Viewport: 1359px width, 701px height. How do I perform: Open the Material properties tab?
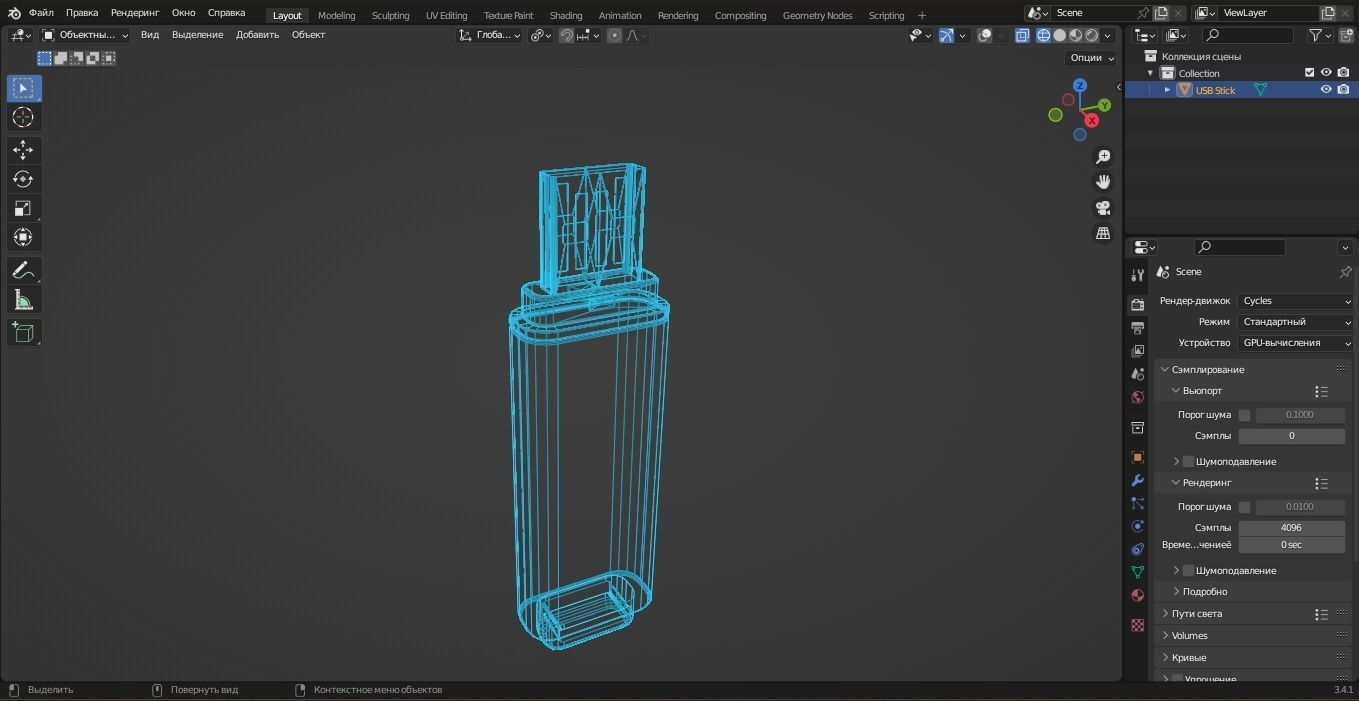(x=1137, y=595)
